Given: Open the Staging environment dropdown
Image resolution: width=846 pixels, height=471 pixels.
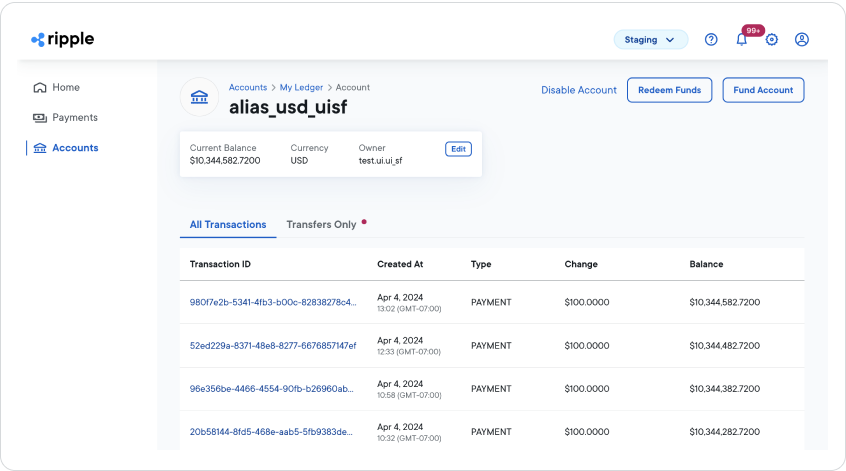Looking at the screenshot, I should click(651, 39).
